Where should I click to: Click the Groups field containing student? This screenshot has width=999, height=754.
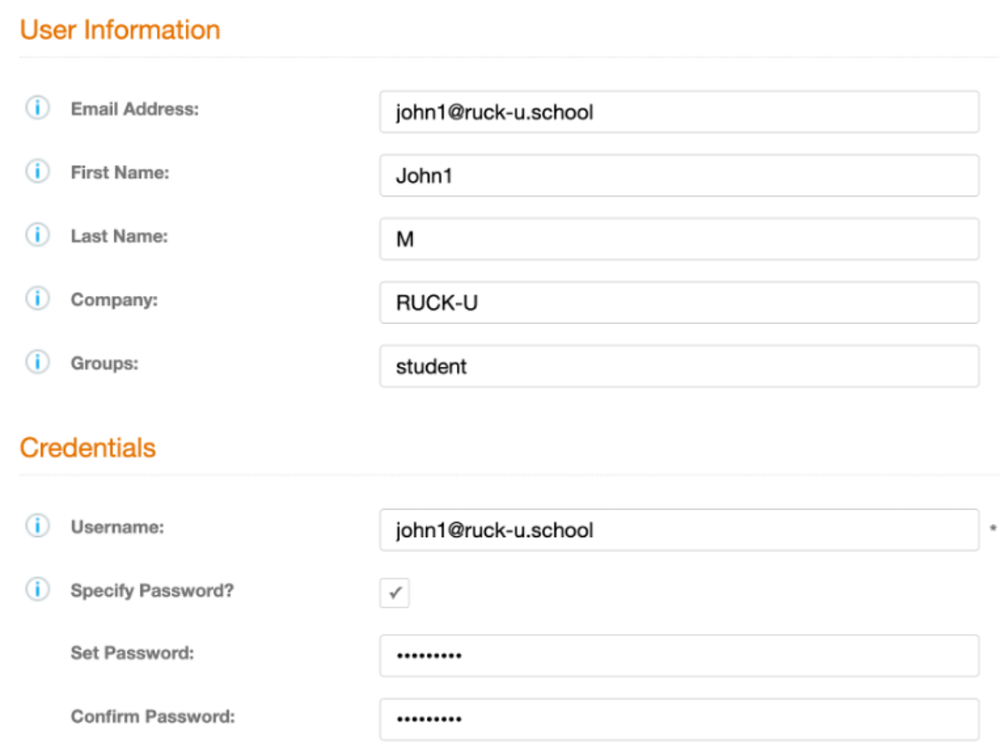[x=678, y=367]
